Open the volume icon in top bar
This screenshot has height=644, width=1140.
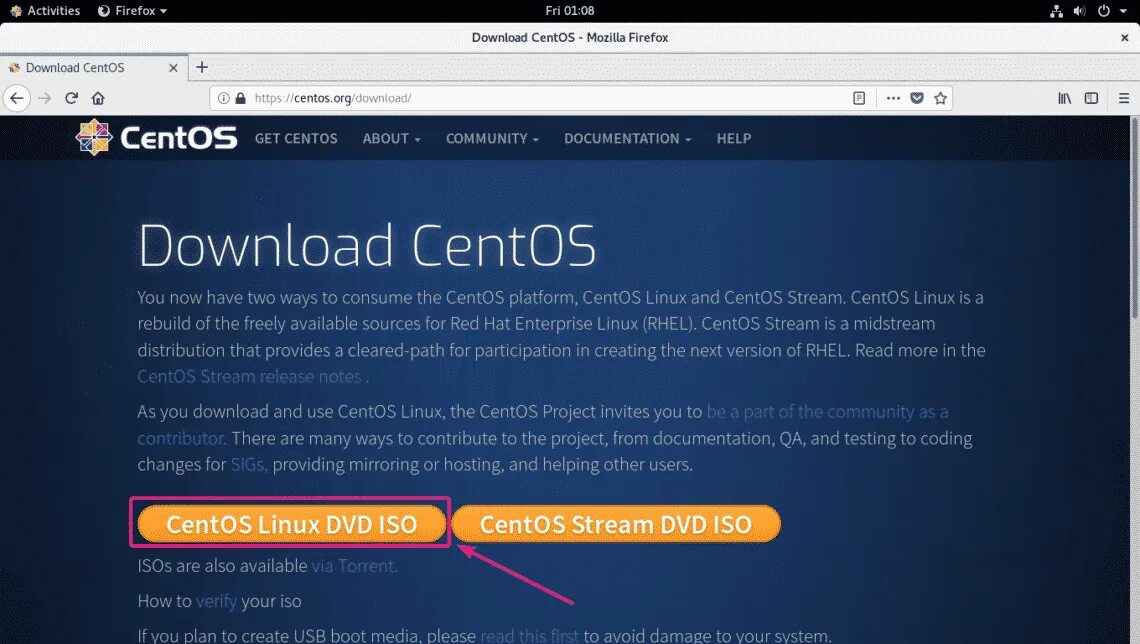pos(1080,11)
